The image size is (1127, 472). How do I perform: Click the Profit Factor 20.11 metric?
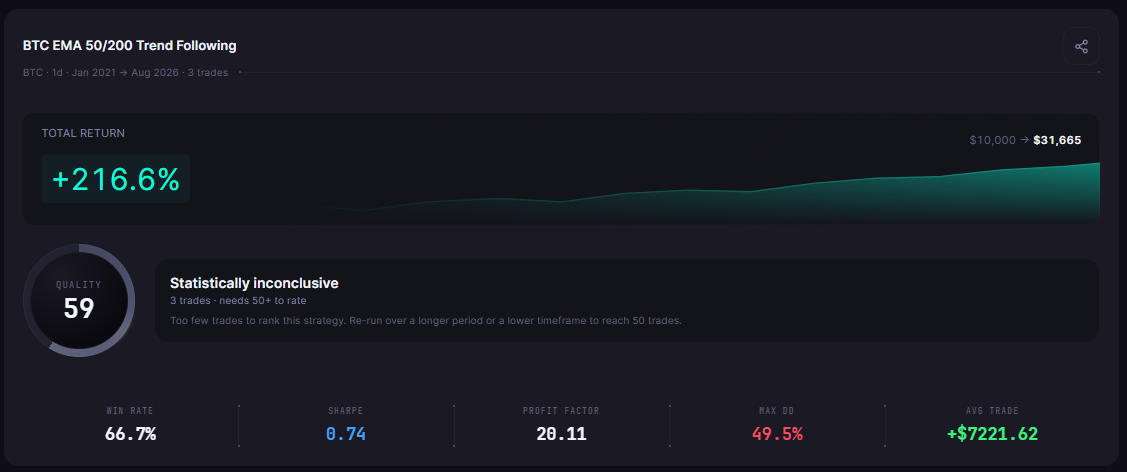[561, 425]
